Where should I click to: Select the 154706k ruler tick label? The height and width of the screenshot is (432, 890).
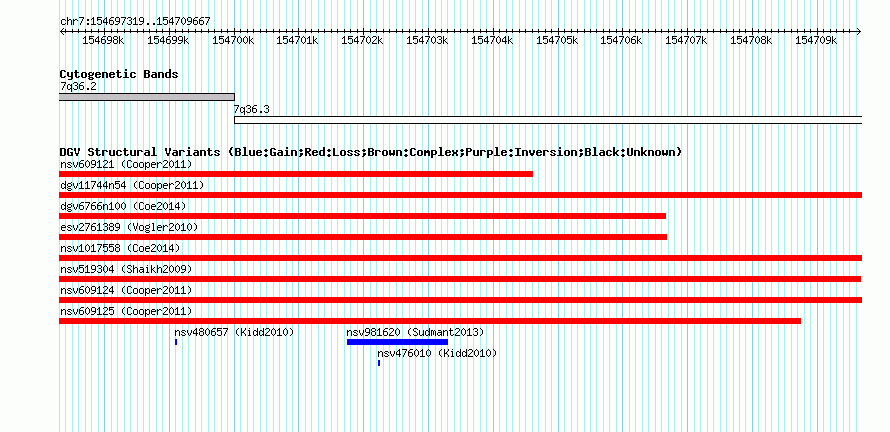(x=622, y=40)
